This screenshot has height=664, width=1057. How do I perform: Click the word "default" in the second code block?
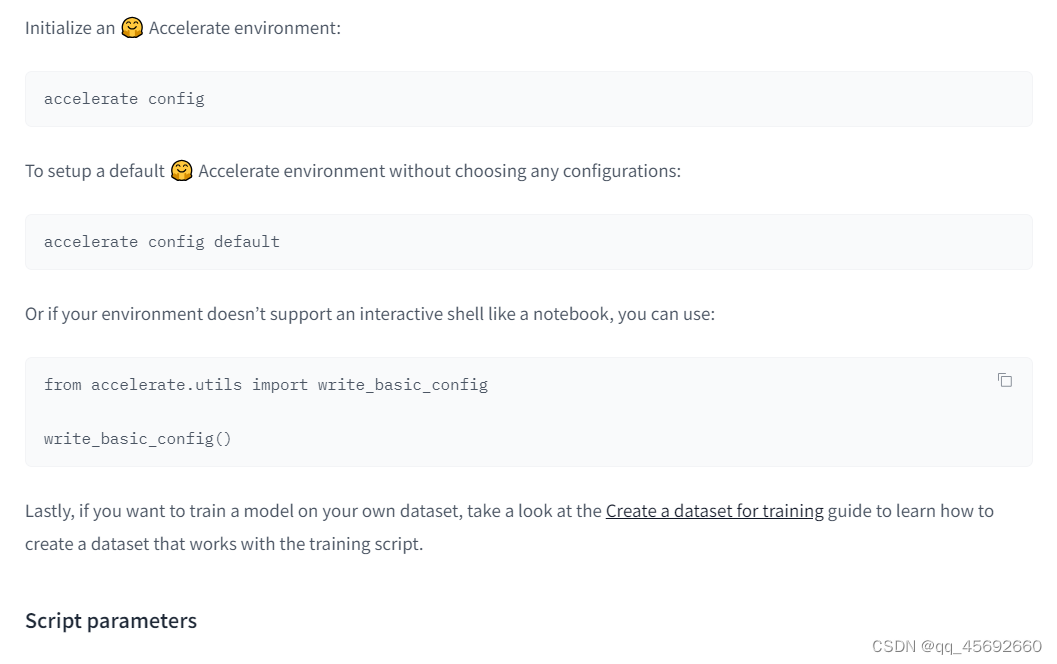[x=247, y=242]
